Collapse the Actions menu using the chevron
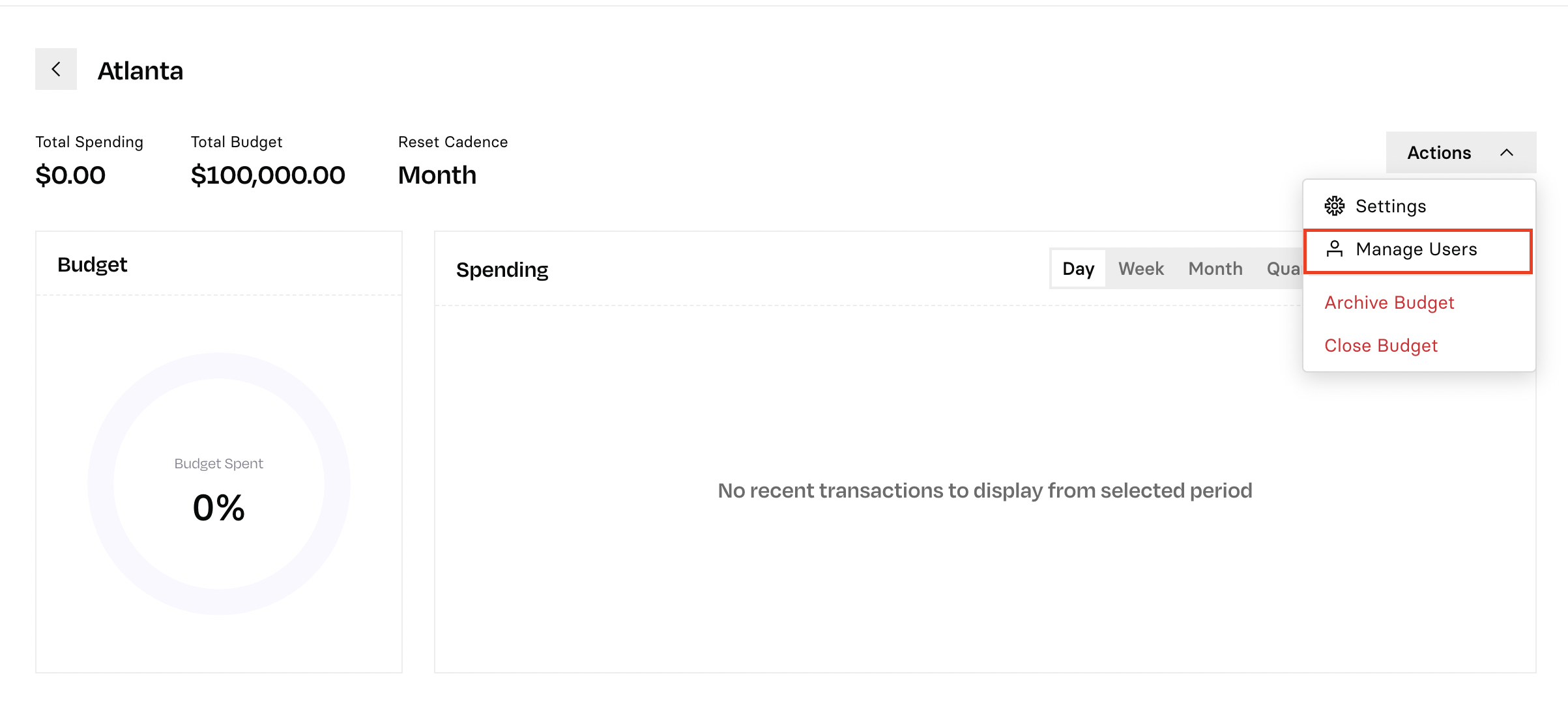This screenshot has height=706, width=1568. pos(1506,152)
